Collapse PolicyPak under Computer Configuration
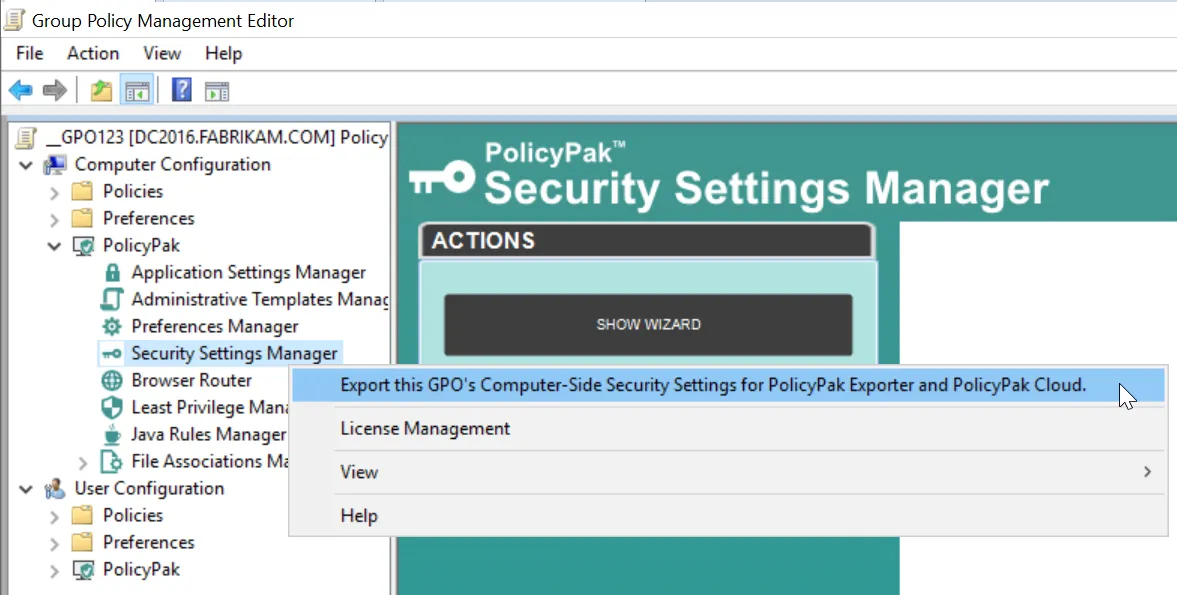The image size is (1177, 595). tap(54, 246)
